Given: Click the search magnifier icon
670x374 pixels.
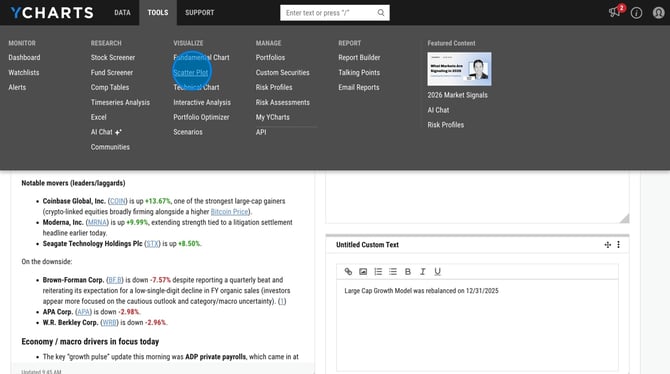Looking at the screenshot, I should (x=381, y=13).
